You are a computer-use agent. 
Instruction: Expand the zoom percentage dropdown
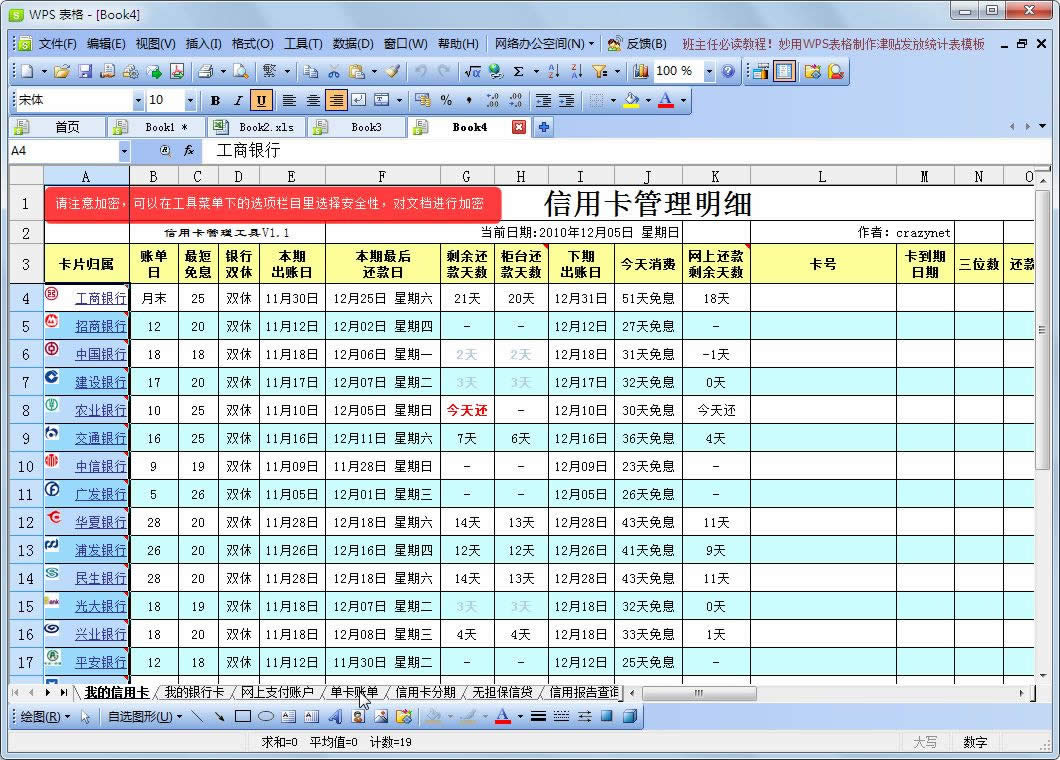[709, 72]
